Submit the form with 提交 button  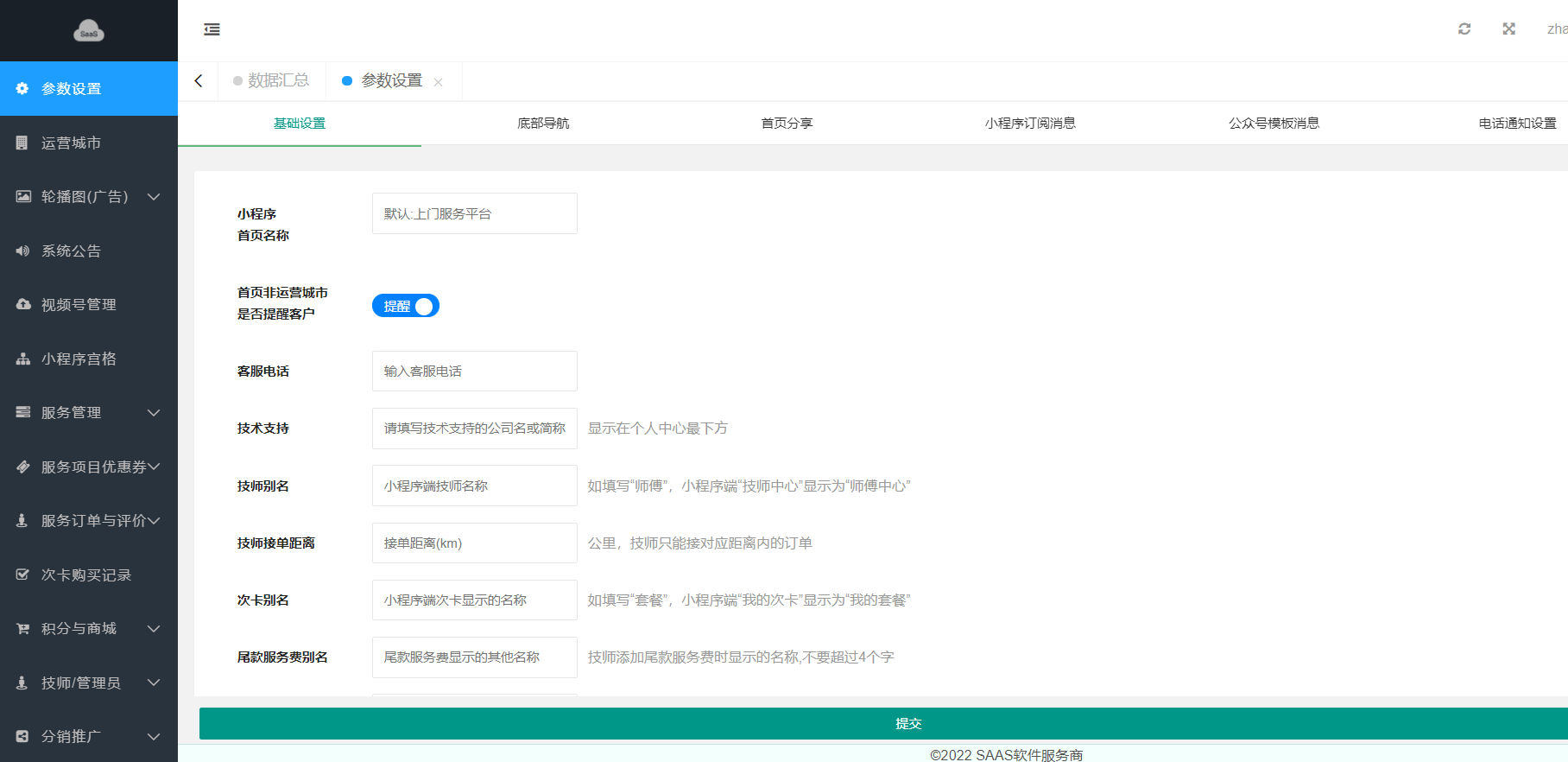pyautogui.click(x=883, y=723)
